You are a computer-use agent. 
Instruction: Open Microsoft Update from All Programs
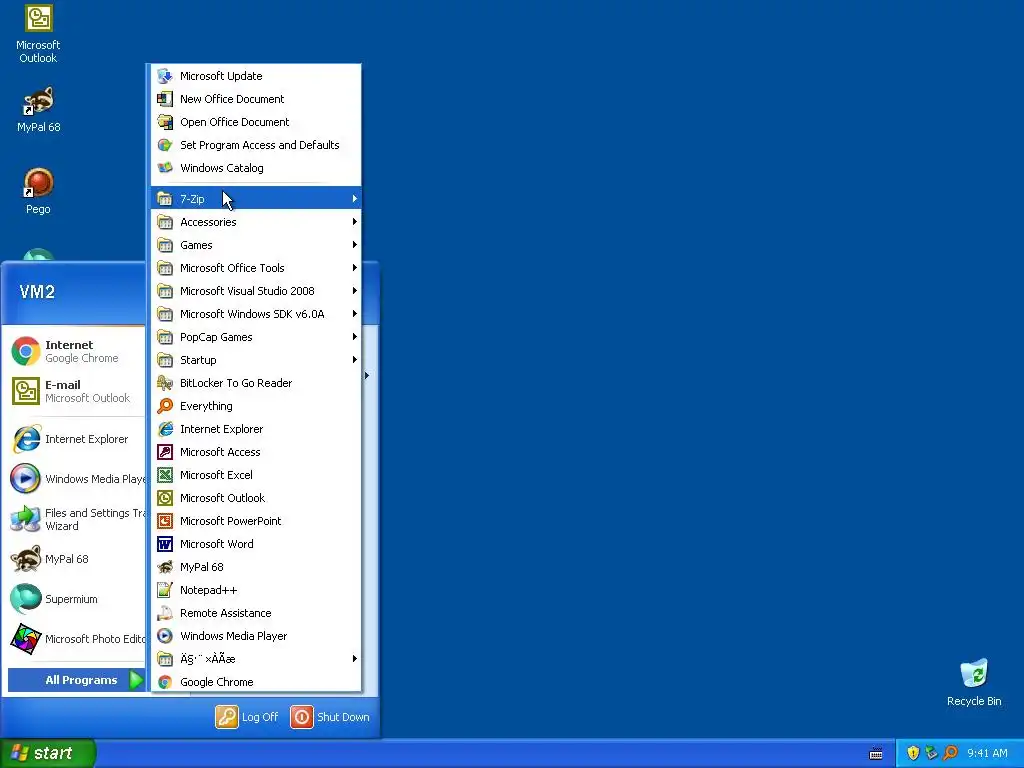tap(256, 76)
